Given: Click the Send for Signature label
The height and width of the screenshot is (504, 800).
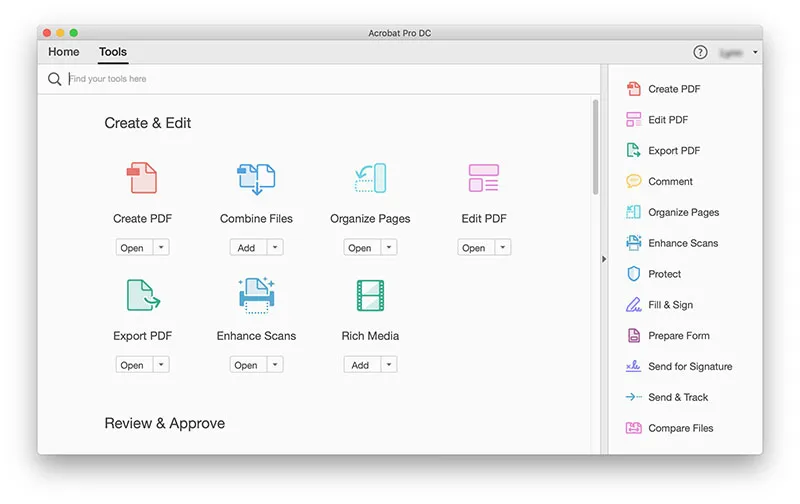Looking at the screenshot, I should (690, 366).
